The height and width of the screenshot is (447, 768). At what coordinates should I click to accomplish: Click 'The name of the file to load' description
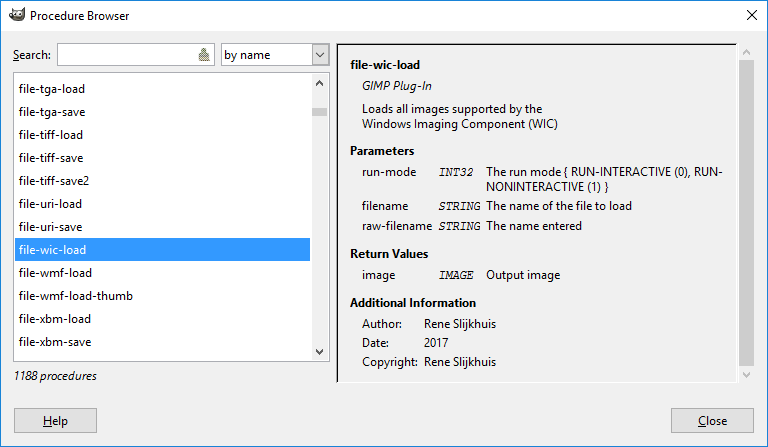click(559, 206)
